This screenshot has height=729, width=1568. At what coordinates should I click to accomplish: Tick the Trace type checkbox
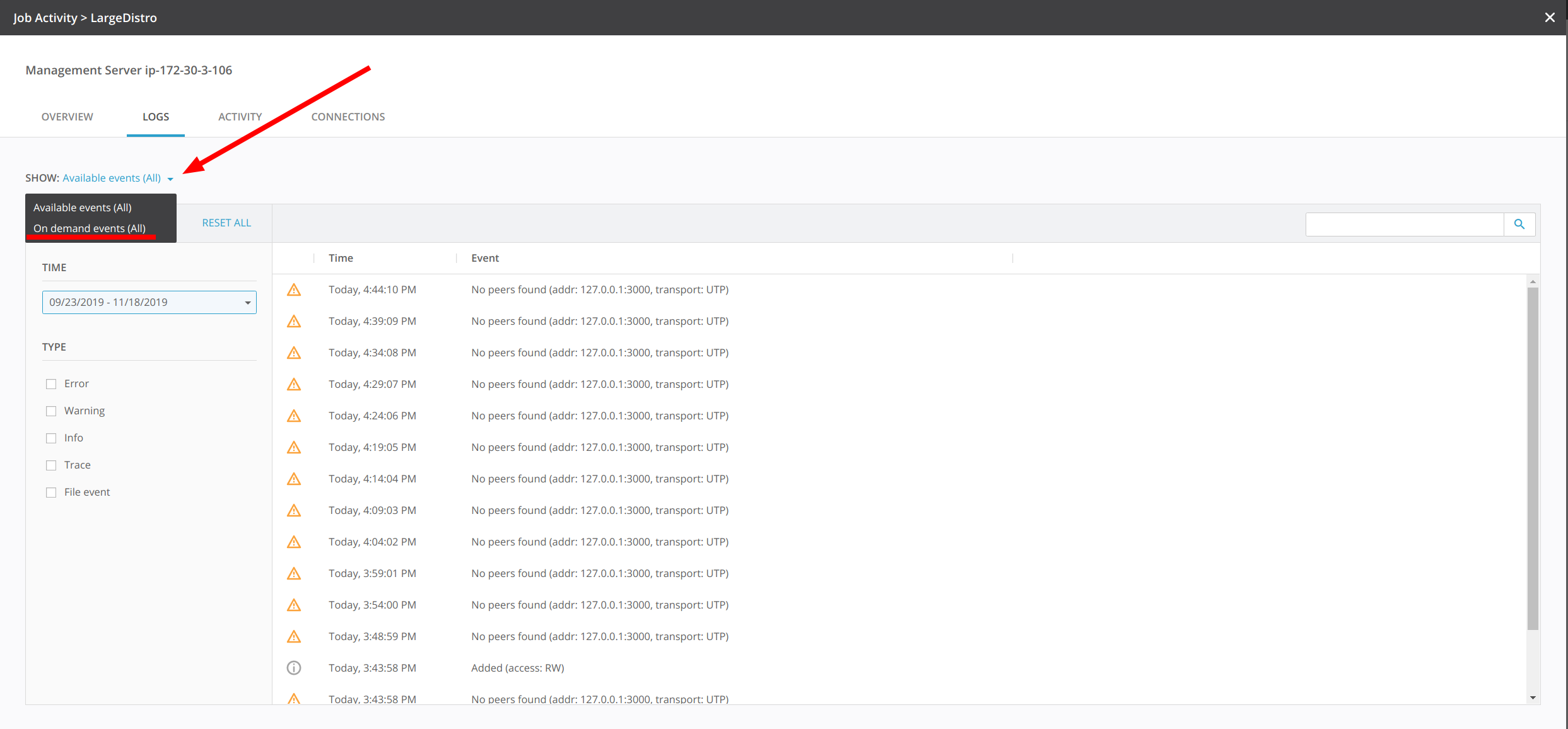(x=51, y=465)
